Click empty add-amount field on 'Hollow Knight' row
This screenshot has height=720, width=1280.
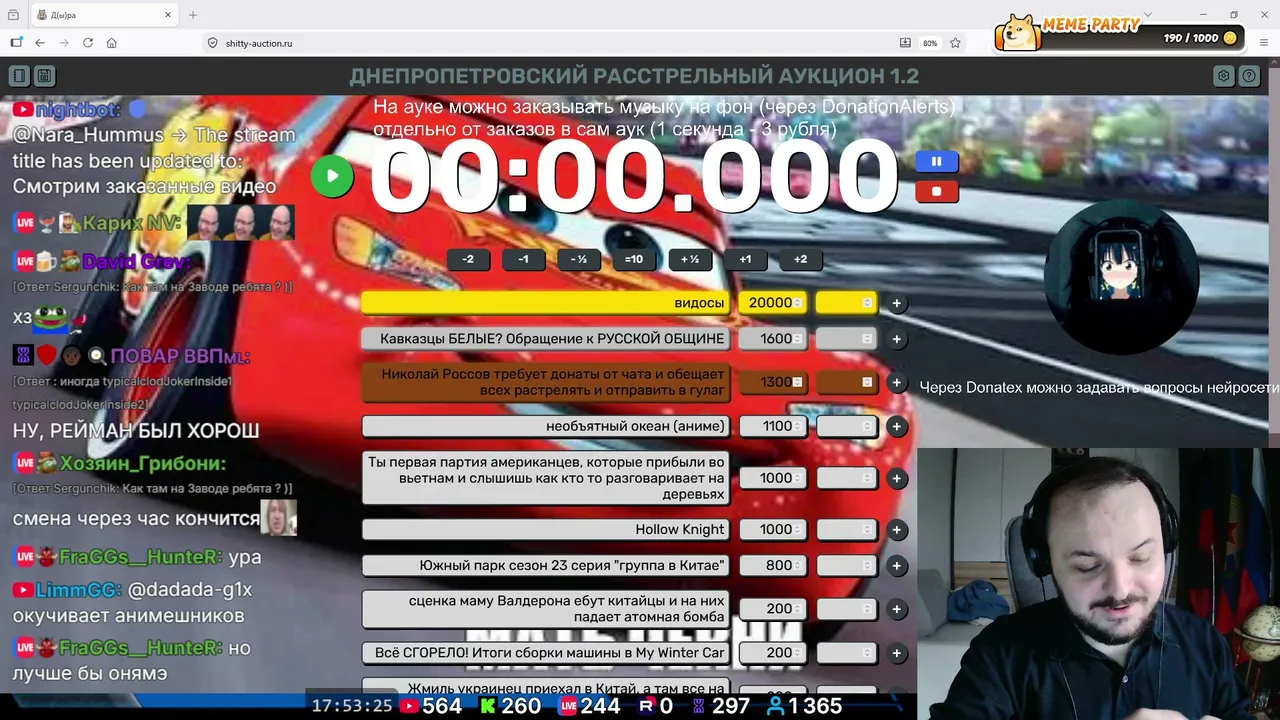[846, 530]
